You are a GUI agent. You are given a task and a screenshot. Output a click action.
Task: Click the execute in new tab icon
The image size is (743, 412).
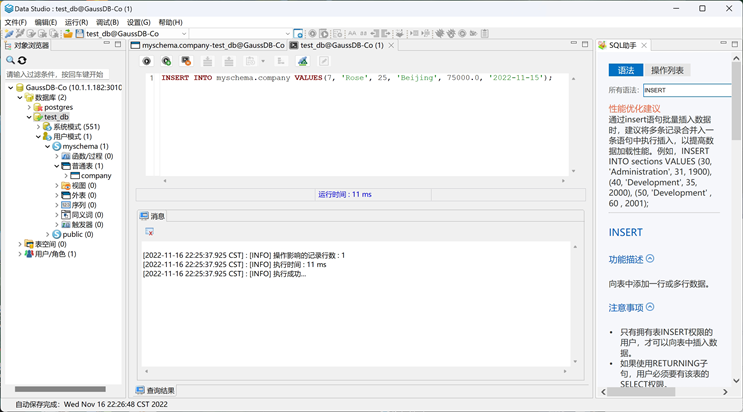point(166,61)
